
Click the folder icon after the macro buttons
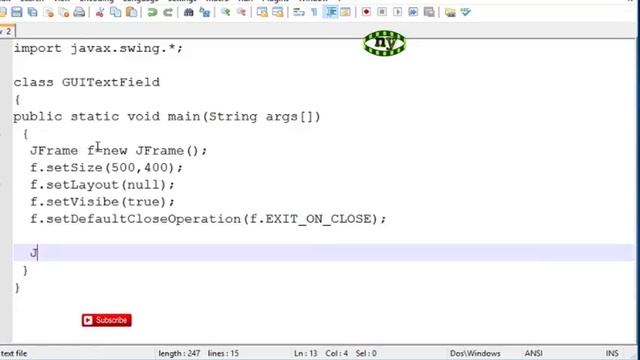coord(450,12)
